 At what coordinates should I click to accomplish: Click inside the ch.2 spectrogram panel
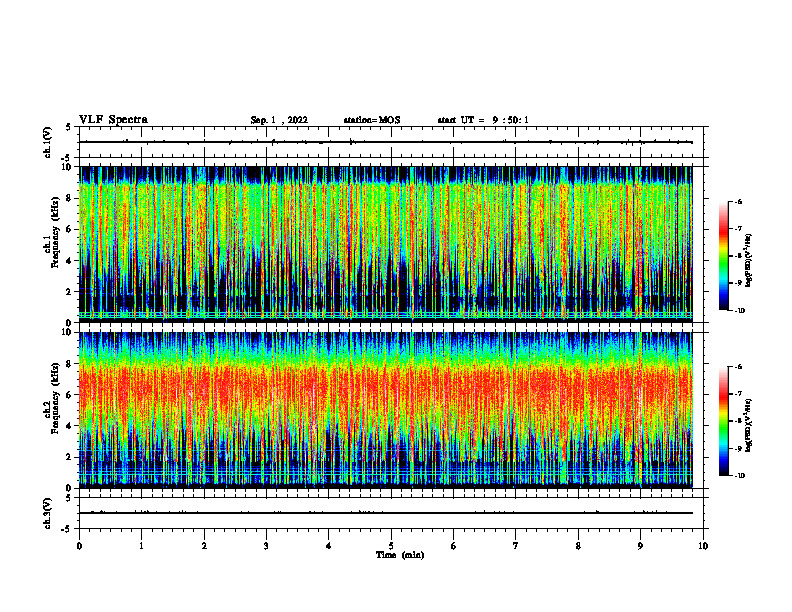click(386, 410)
